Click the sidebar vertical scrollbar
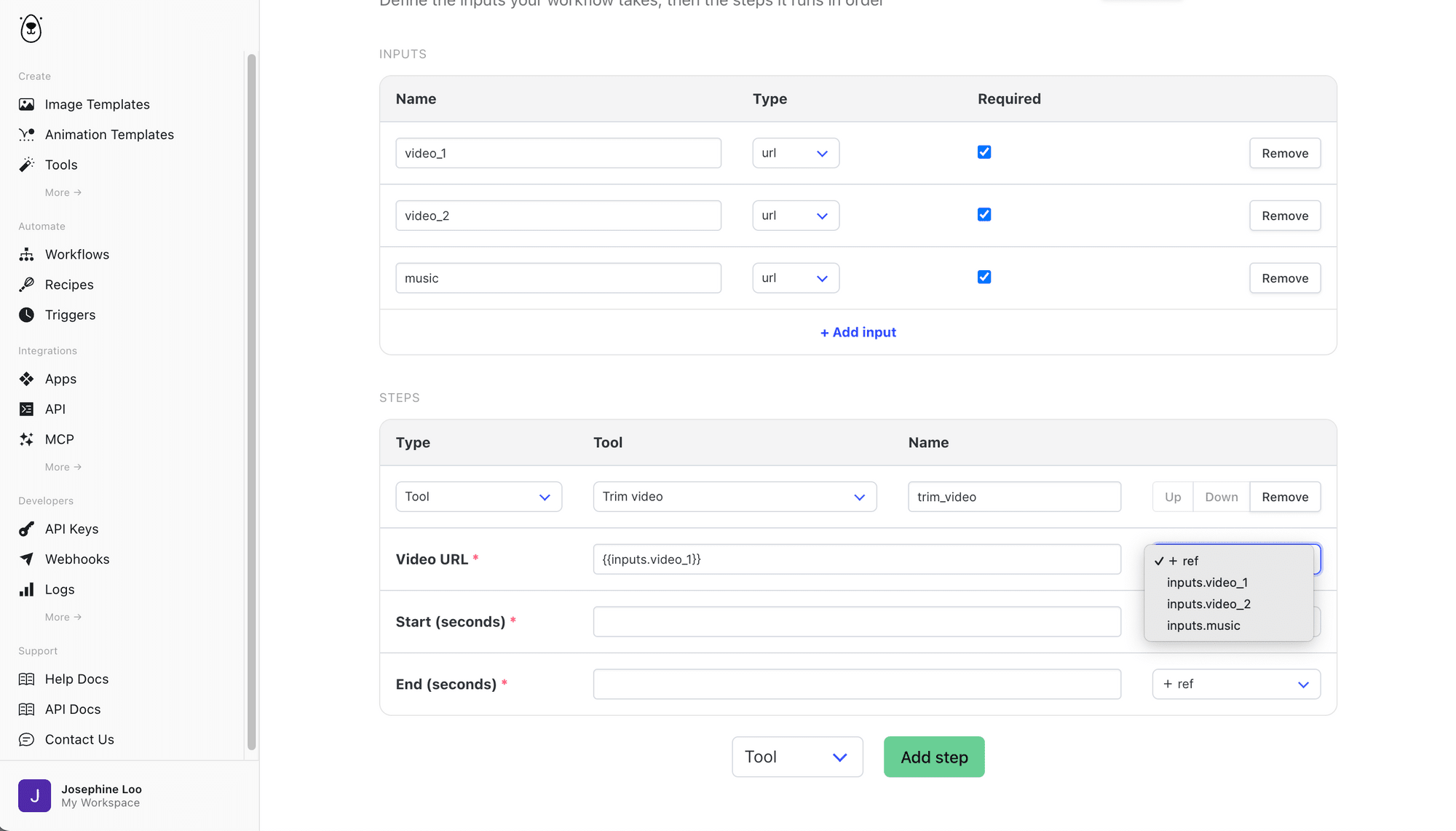The image size is (1456, 831). [252, 401]
